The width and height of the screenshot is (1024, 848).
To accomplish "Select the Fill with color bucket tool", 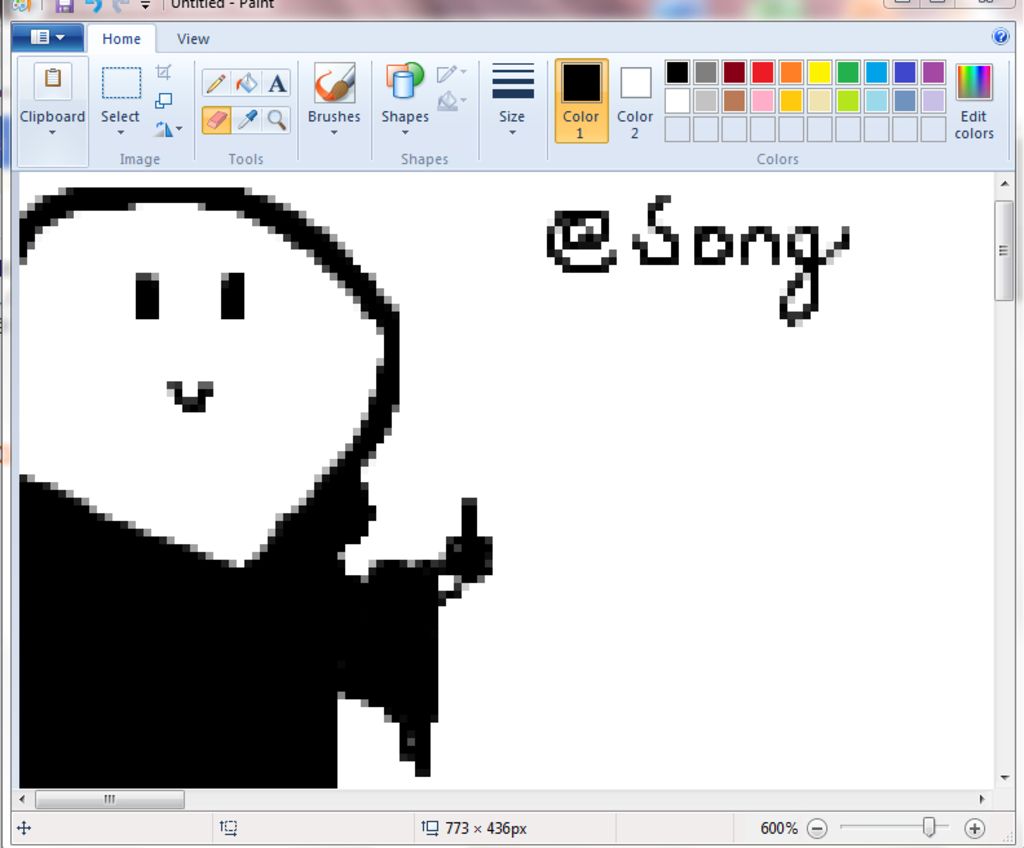I will tap(247, 83).
